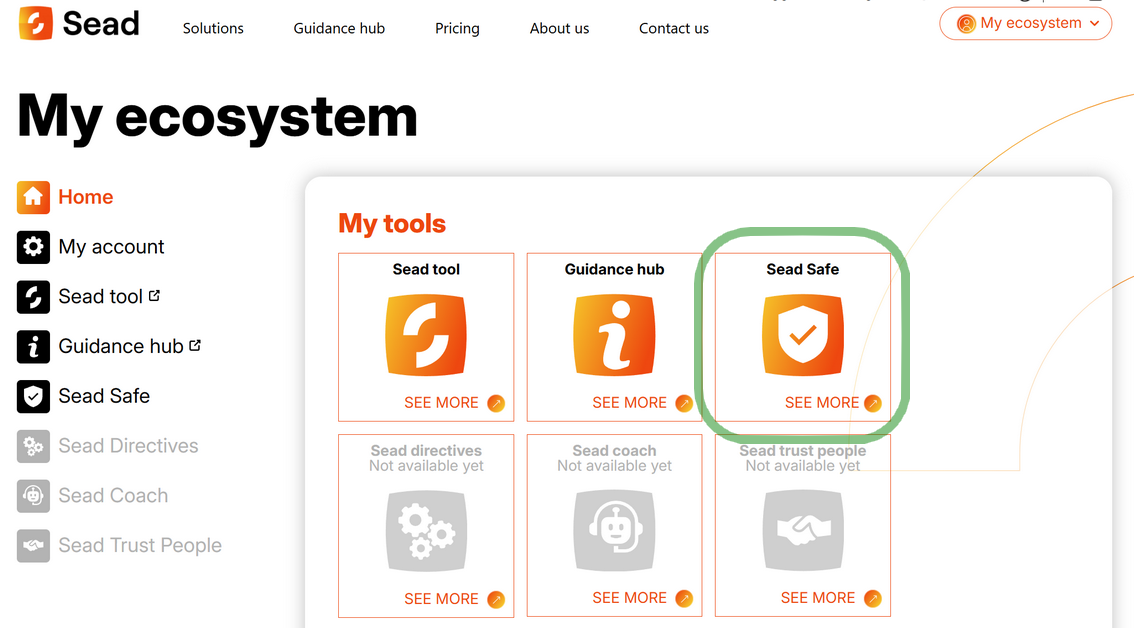Viewport: 1134px width, 628px height.
Task: Click the Sead wordmark in header
Action: click(101, 23)
